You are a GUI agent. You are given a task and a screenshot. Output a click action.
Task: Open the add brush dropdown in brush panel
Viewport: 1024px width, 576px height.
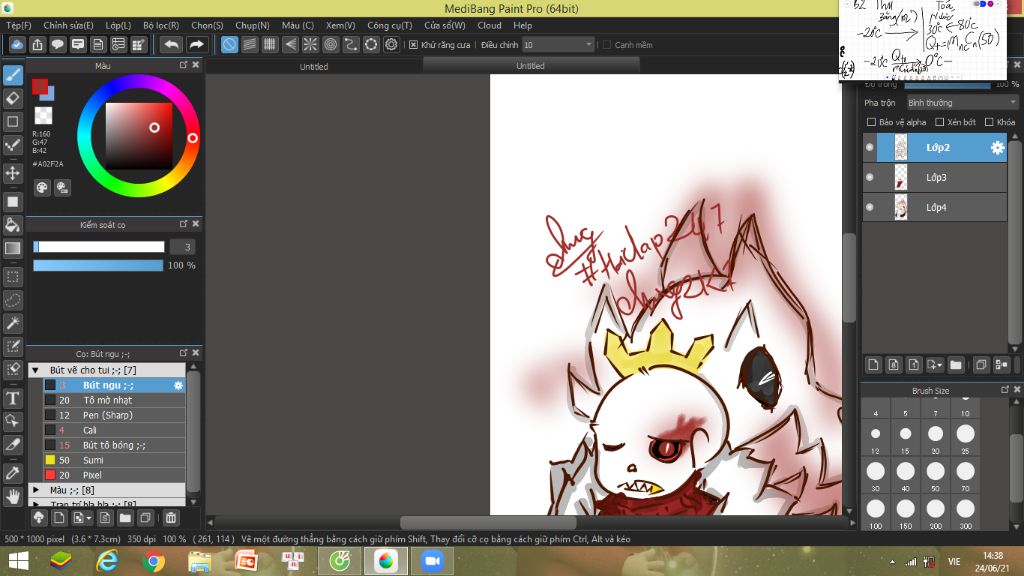pyautogui.click(x=82, y=518)
